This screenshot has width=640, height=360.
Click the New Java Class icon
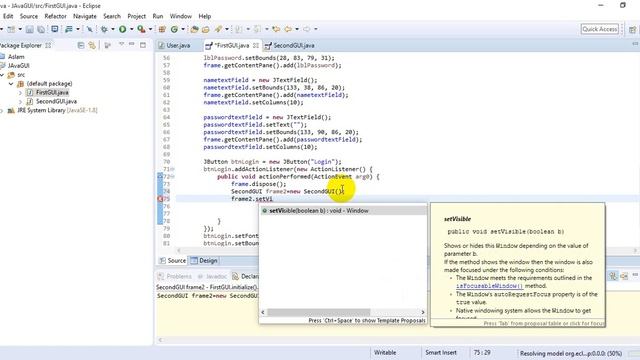click(175, 29)
